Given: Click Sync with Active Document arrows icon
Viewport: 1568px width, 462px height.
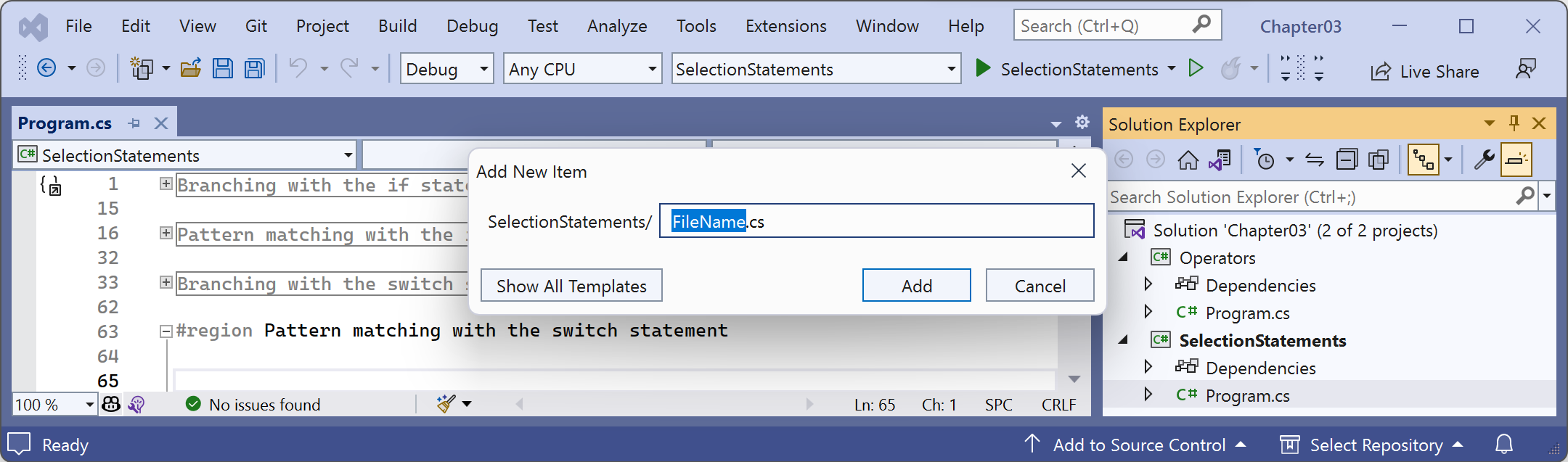Looking at the screenshot, I should pyautogui.click(x=1315, y=160).
